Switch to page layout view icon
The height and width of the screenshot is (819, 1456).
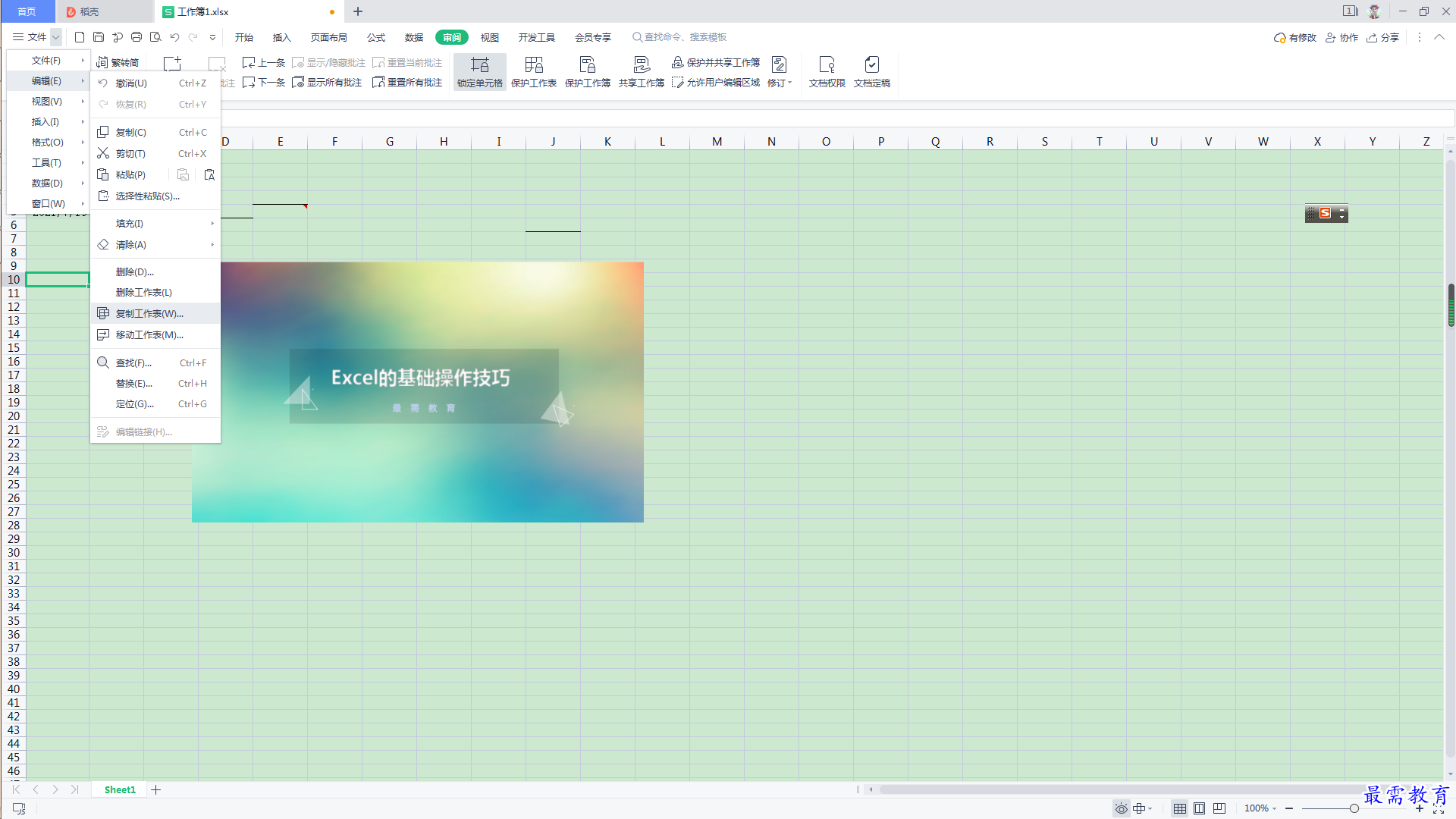1200,808
